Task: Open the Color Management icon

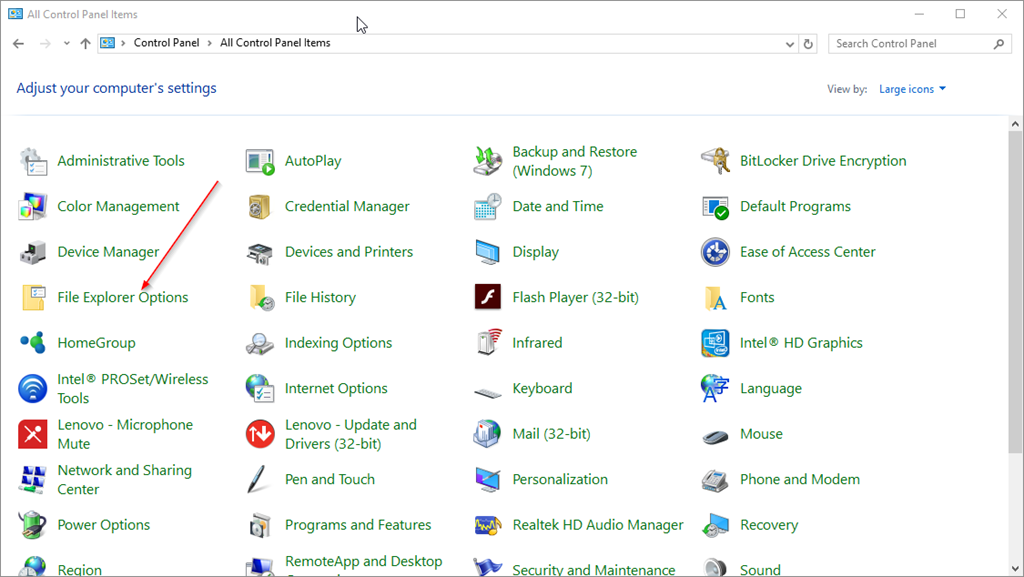Action: point(33,207)
